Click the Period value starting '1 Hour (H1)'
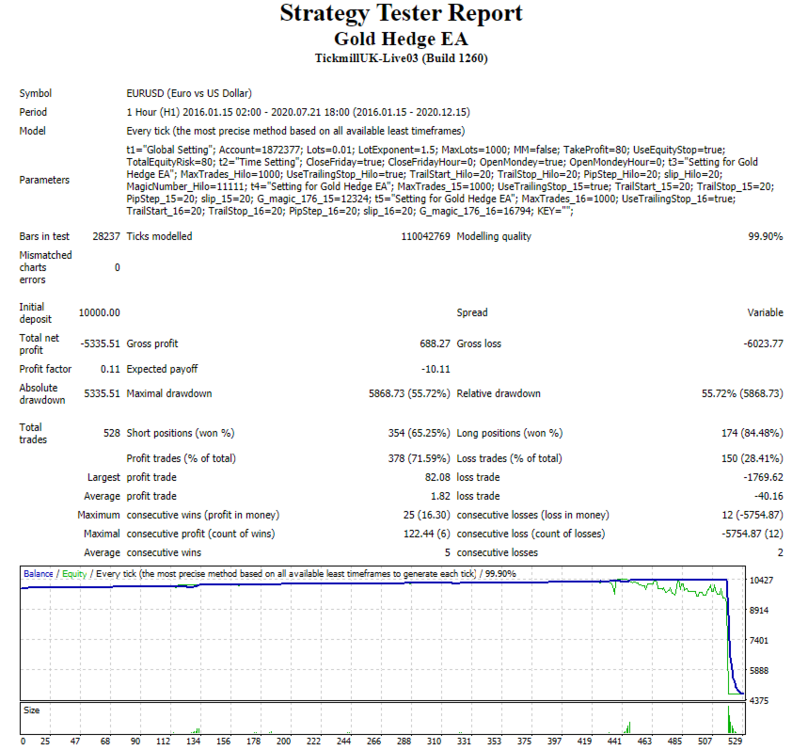 (298, 112)
